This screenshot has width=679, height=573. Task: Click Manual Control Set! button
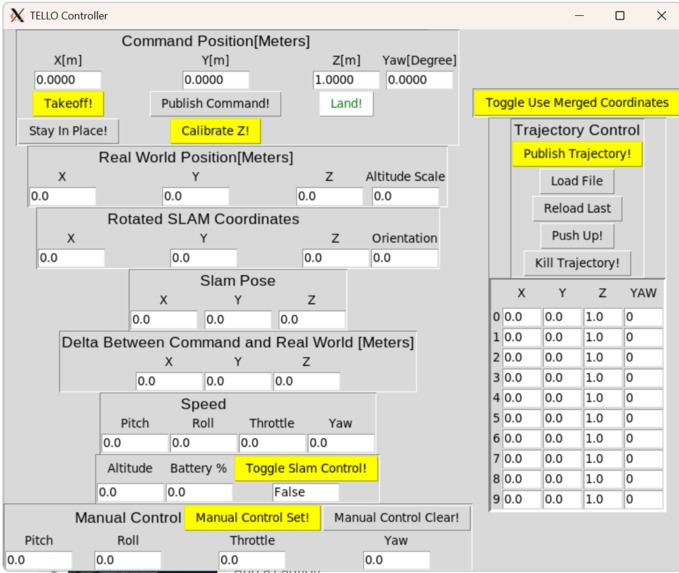coord(252,518)
